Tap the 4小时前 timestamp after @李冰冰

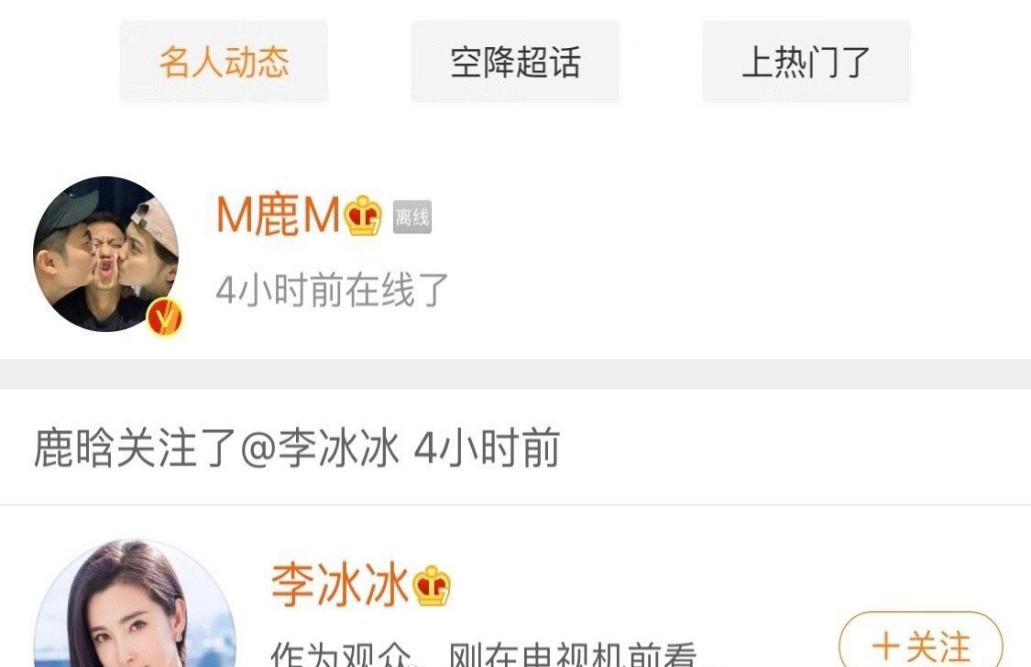pos(487,448)
